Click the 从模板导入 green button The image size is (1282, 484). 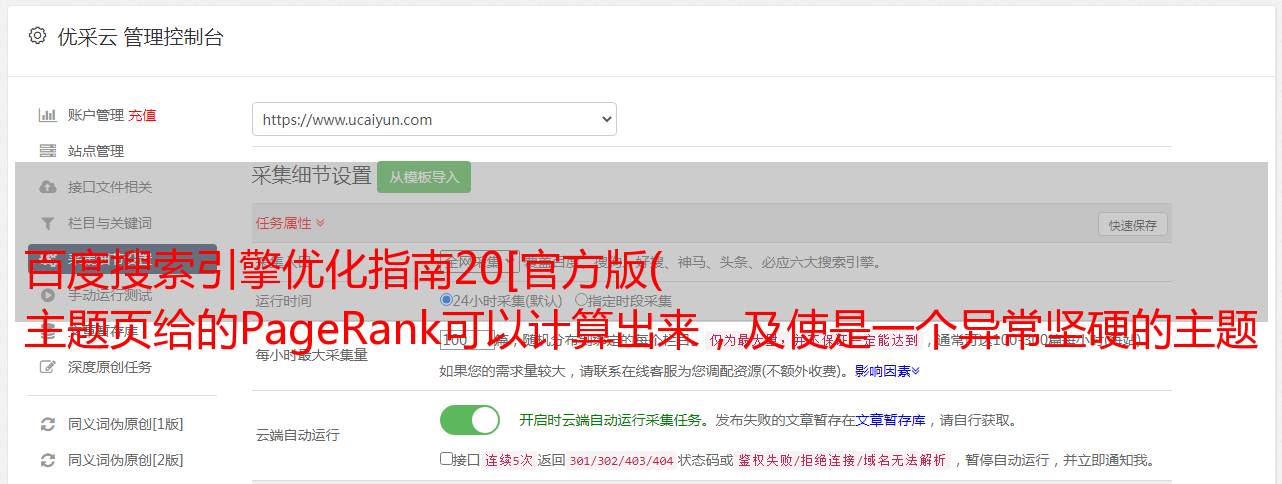point(424,177)
